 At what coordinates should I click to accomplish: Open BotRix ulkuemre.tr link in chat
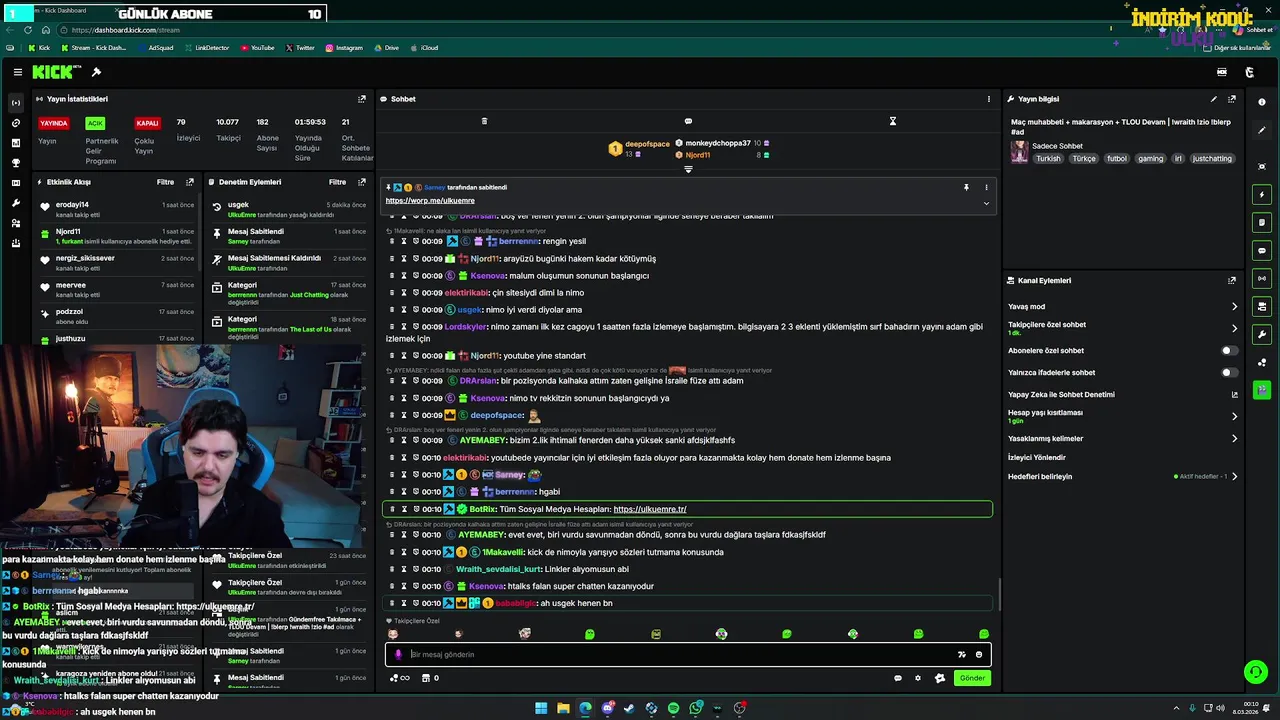[650, 509]
